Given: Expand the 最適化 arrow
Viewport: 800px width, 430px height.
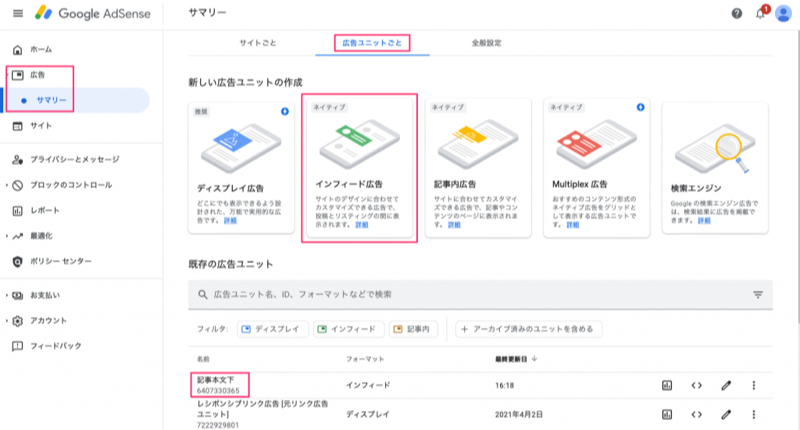Looking at the screenshot, I should (x=7, y=236).
